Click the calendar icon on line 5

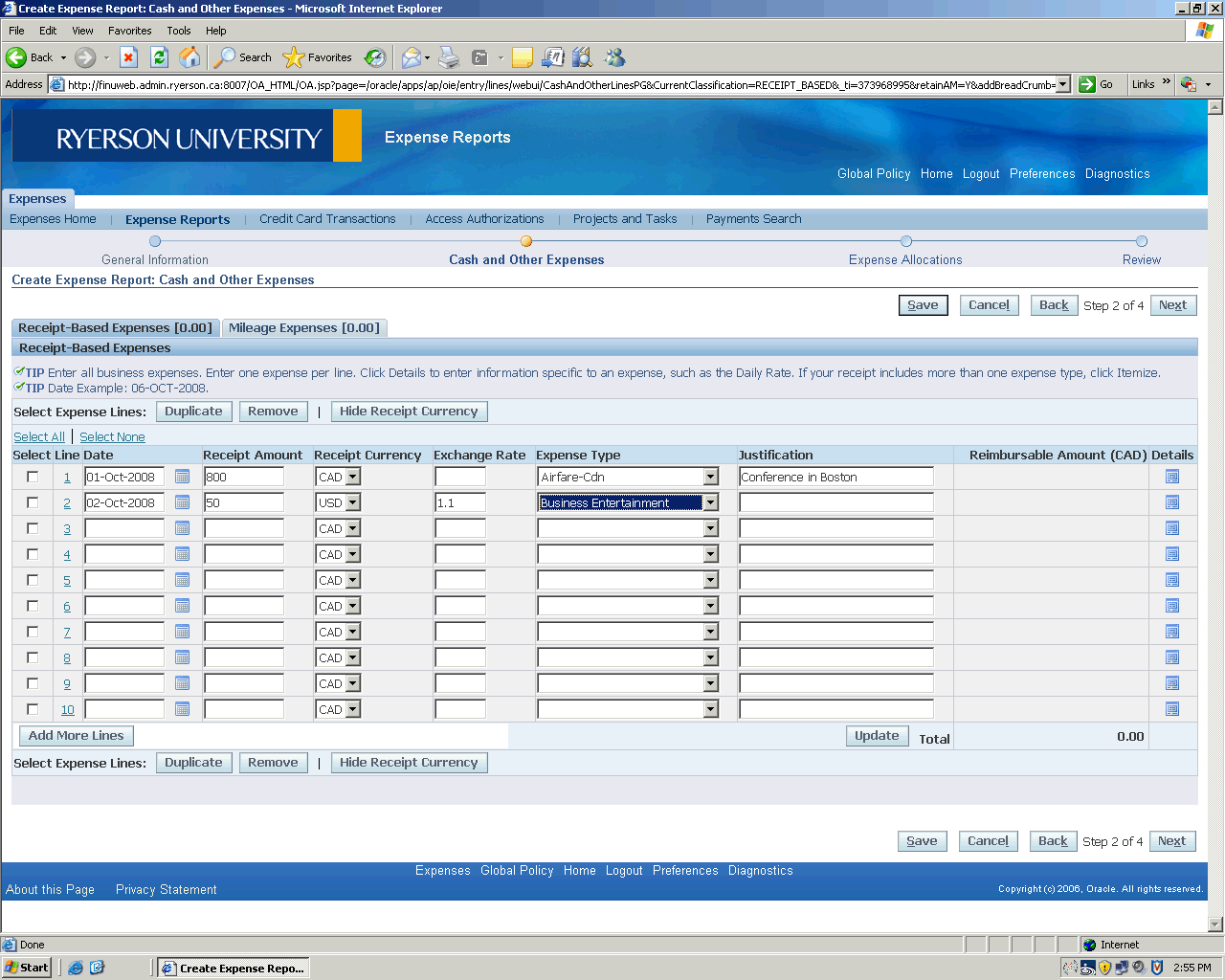coord(182,580)
